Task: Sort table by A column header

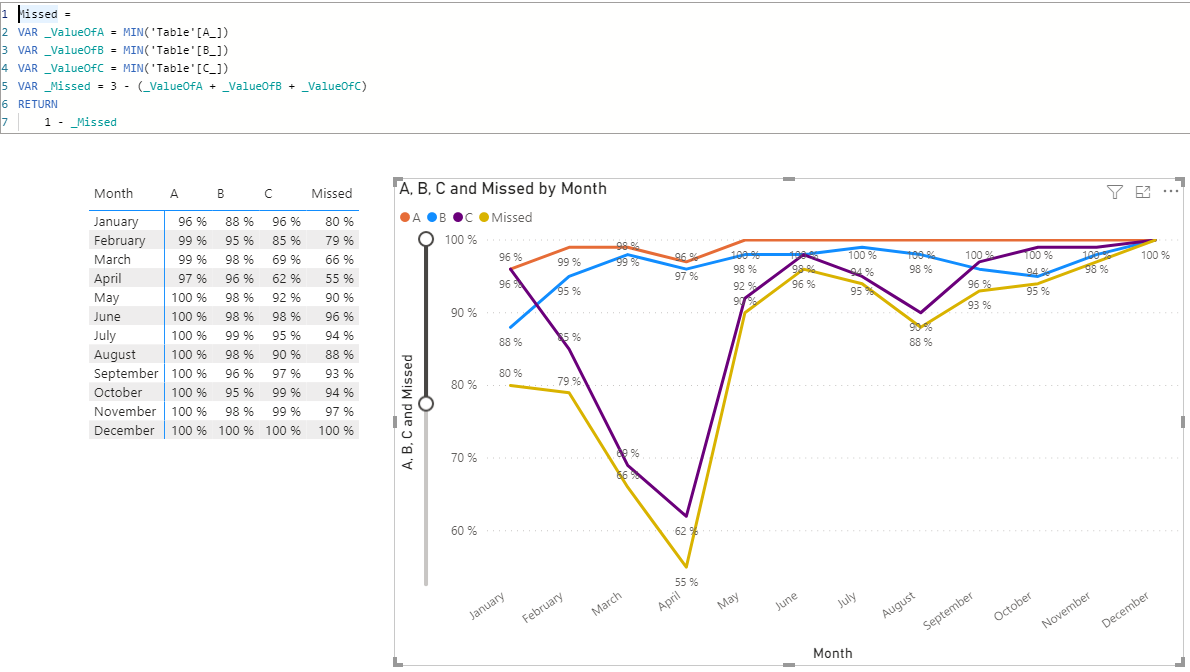Action: coord(174,194)
